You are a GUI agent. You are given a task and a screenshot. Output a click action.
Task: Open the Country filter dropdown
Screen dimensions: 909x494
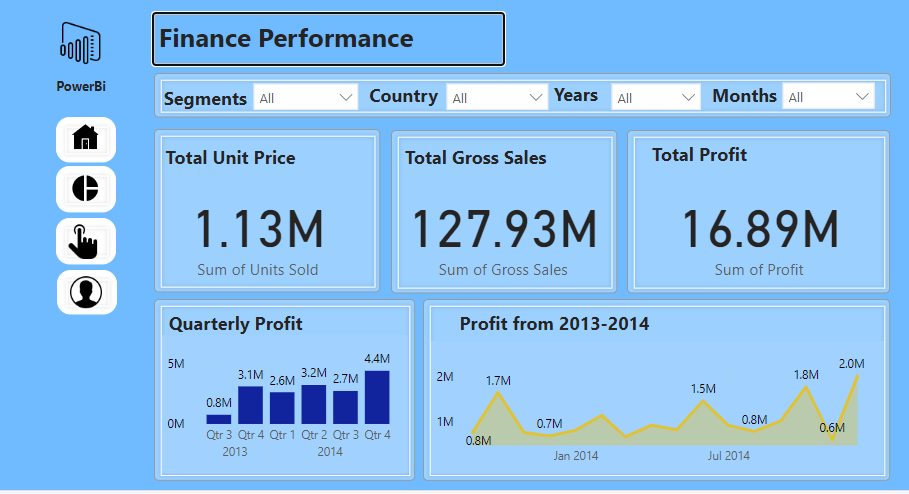(x=497, y=97)
